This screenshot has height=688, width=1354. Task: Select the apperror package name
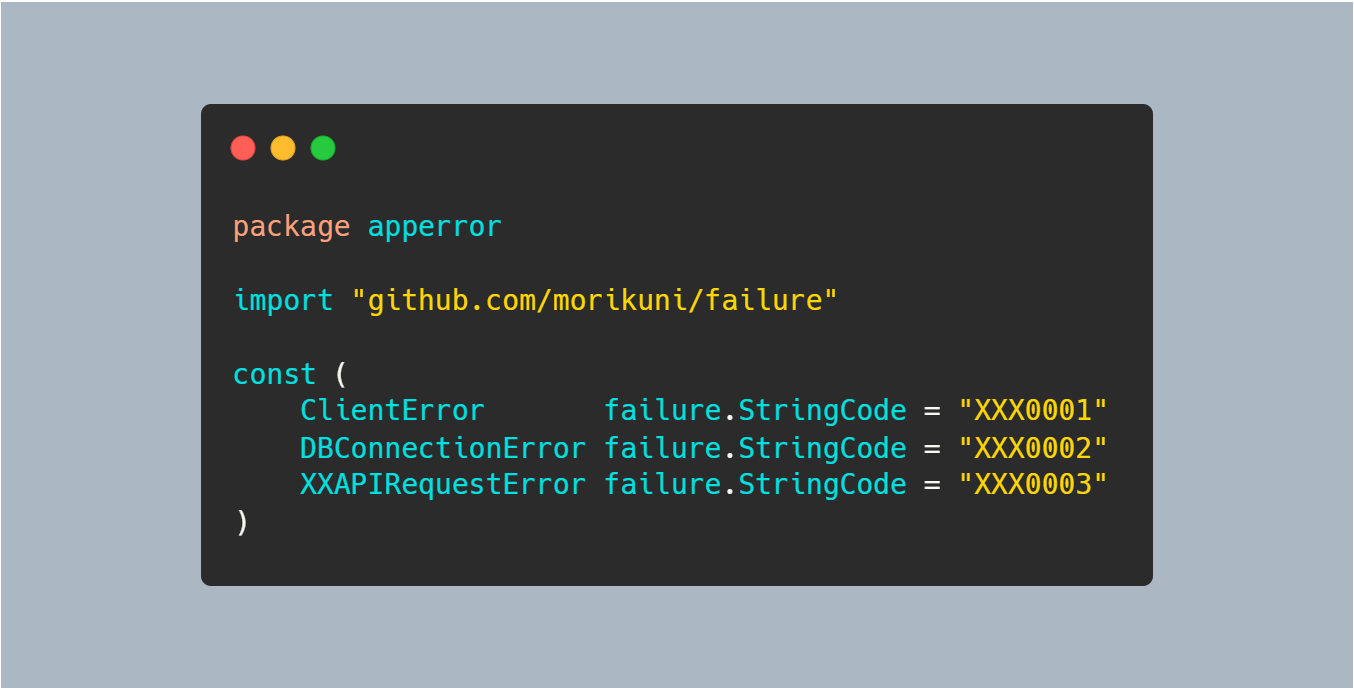435,227
